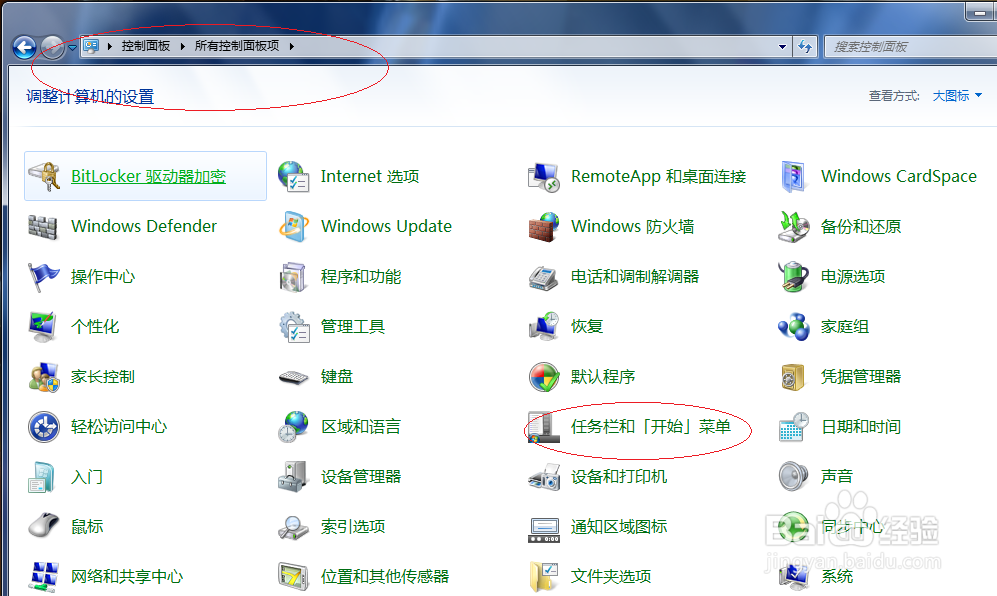Viewport: 997px width, 596px height.
Task: Expand the 大图标 view mode dropdown
Action: point(957,96)
